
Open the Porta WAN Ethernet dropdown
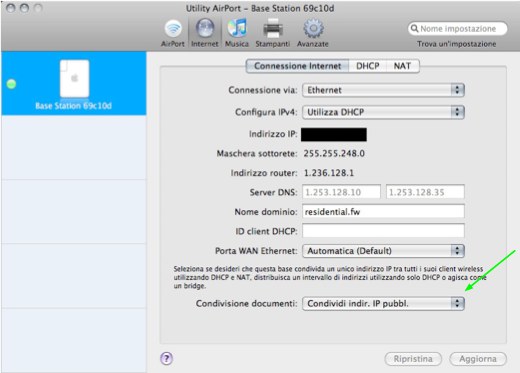click(x=383, y=251)
